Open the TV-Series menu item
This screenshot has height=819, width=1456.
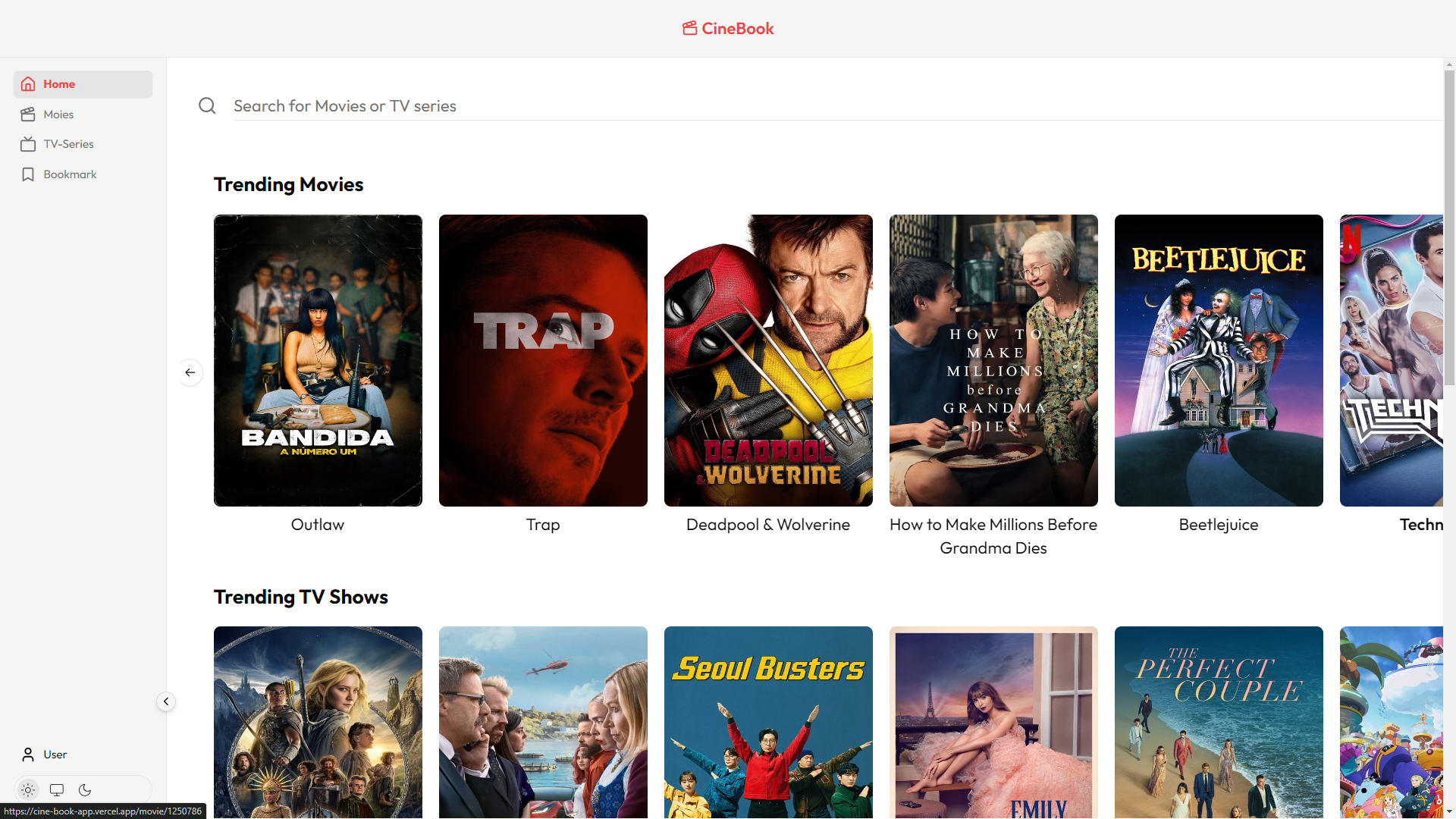tap(68, 144)
